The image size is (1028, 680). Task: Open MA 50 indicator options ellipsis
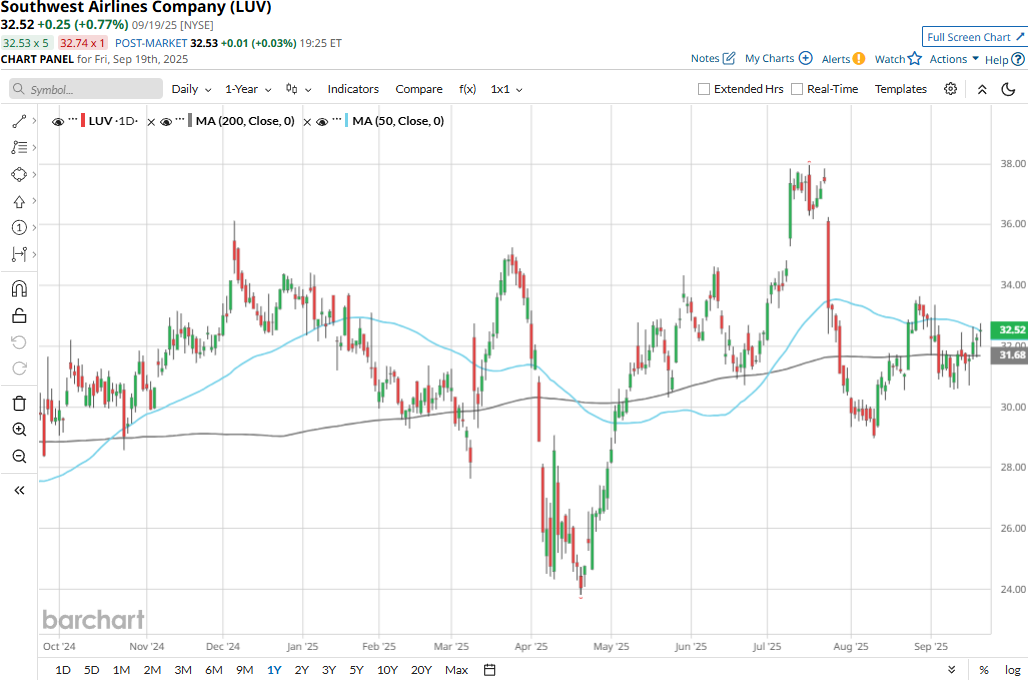point(337,120)
